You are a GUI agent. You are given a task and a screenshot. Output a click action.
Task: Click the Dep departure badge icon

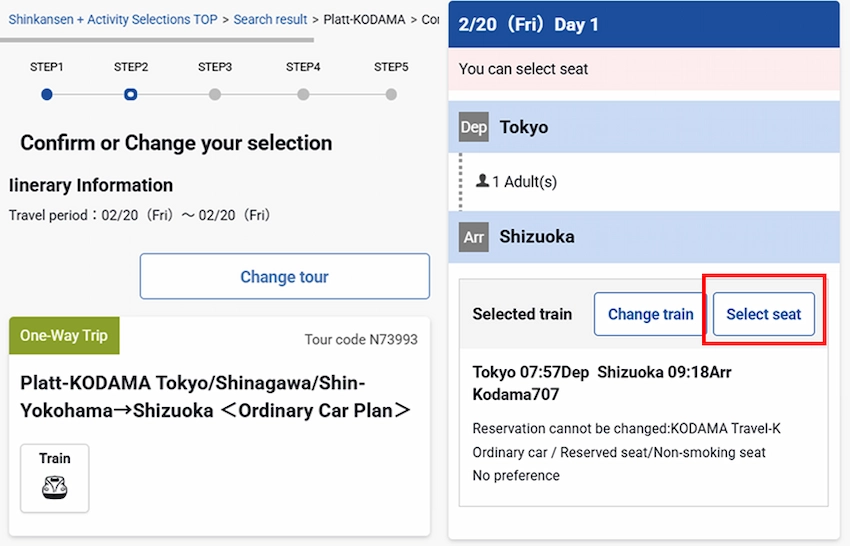(x=474, y=127)
